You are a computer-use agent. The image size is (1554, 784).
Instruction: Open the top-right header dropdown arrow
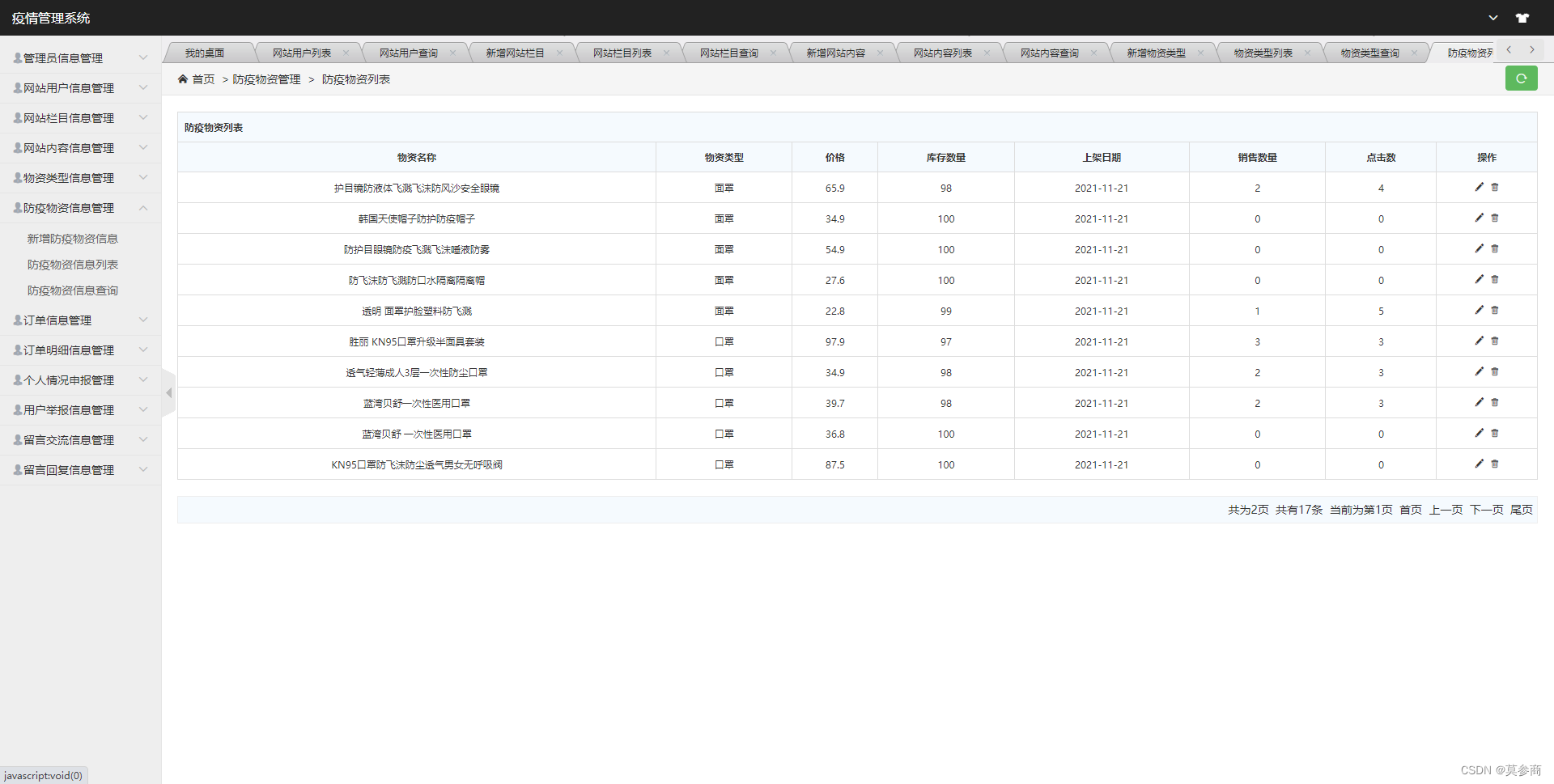point(1493,18)
